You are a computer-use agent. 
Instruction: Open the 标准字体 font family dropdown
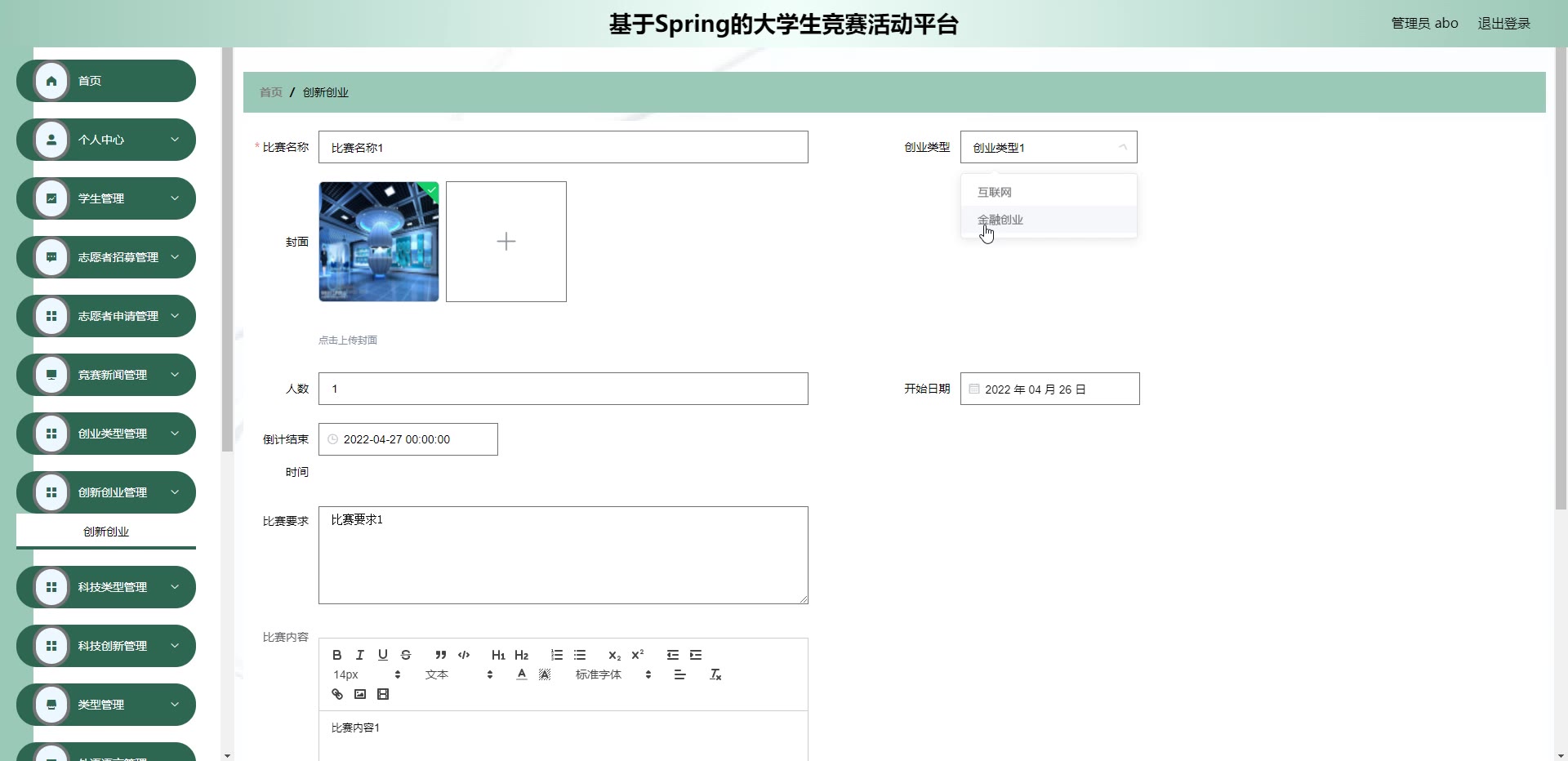pyautogui.click(x=613, y=674)
